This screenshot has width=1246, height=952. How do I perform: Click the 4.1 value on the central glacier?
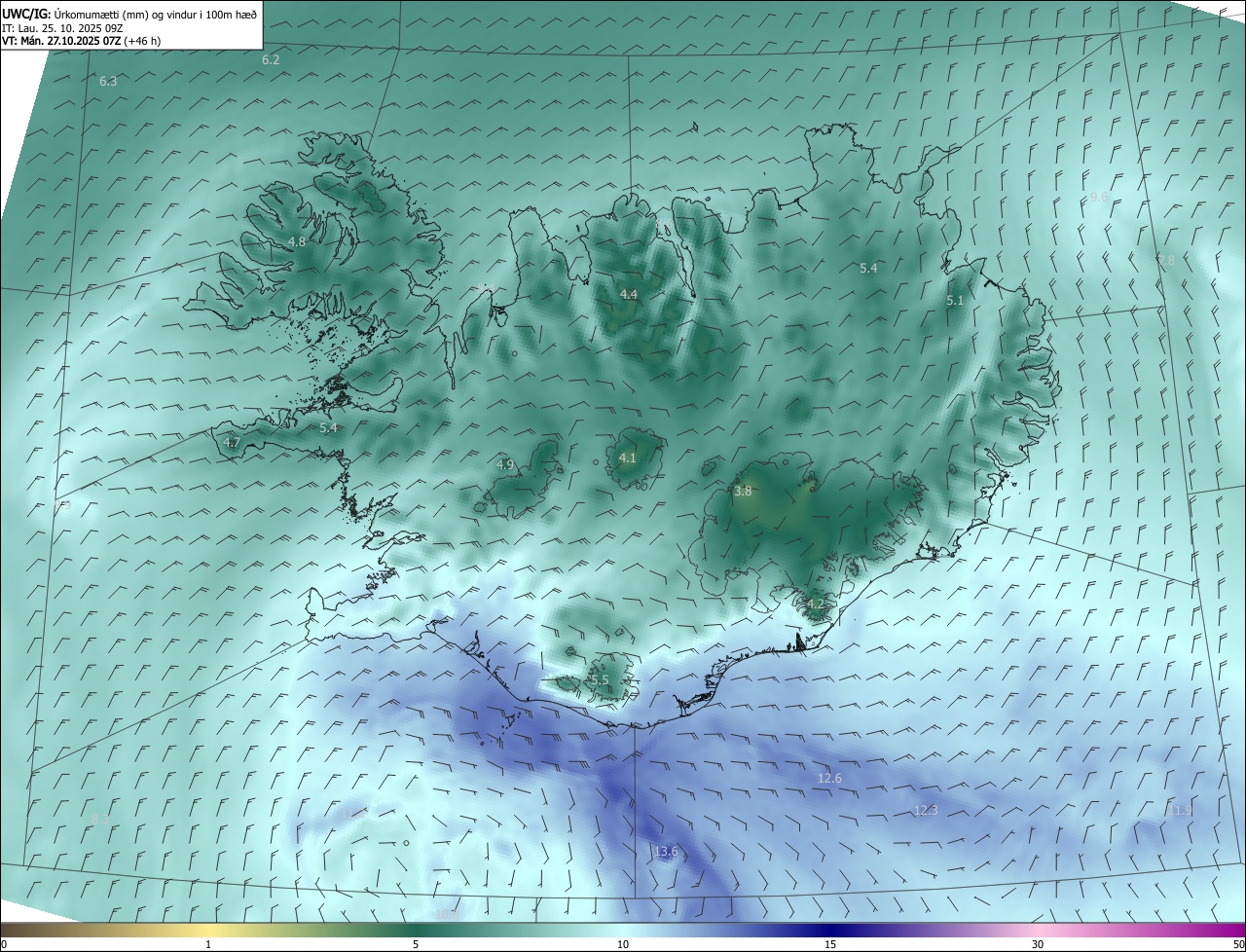point(627,458)
